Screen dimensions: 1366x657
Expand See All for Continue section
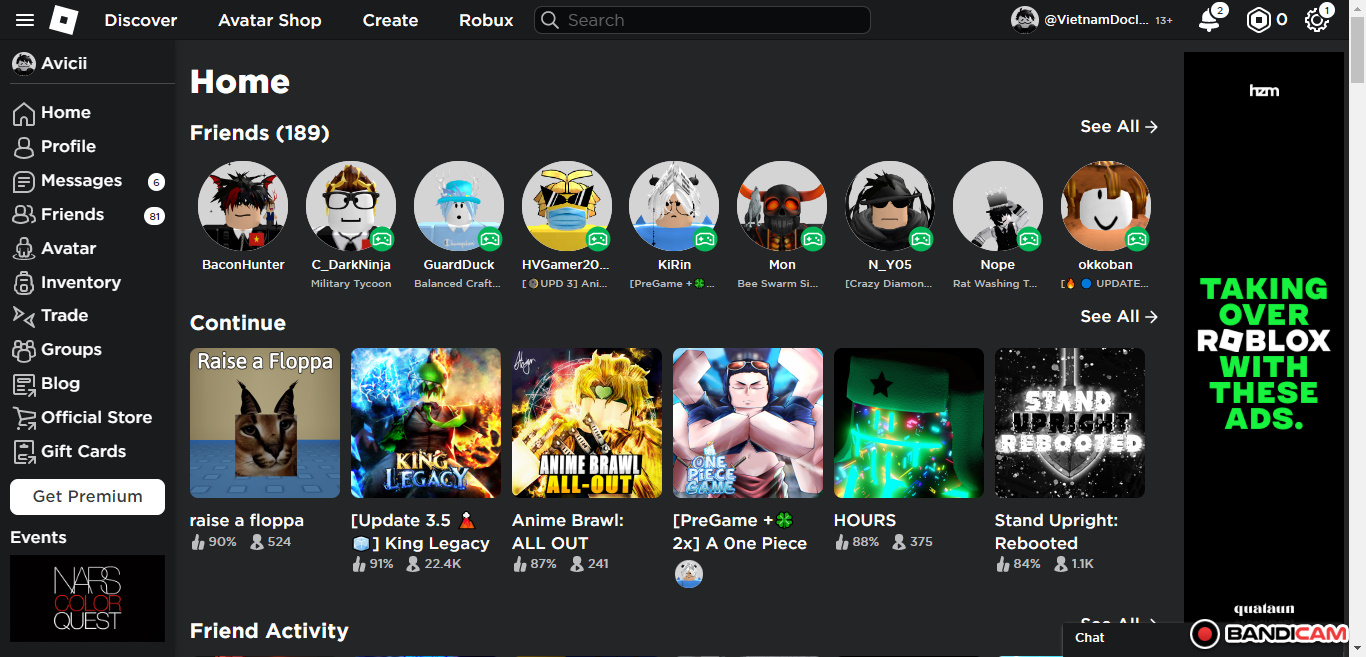pos(1118,317)
